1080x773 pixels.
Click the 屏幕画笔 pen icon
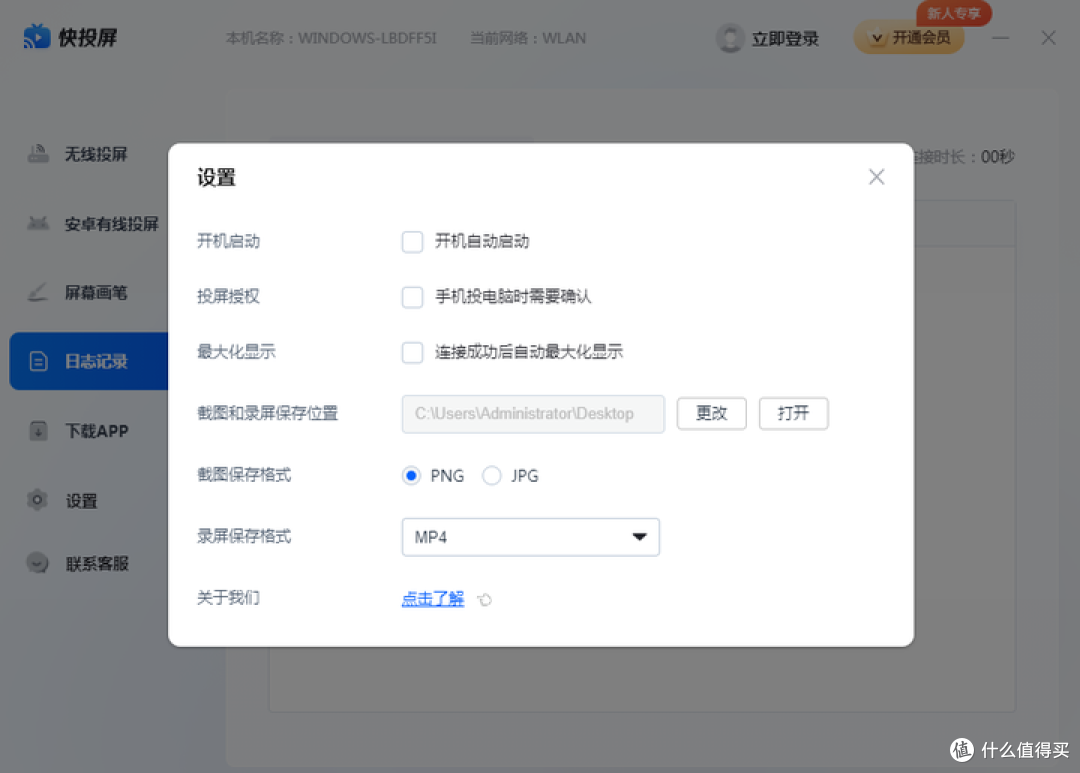coord(39,292)
